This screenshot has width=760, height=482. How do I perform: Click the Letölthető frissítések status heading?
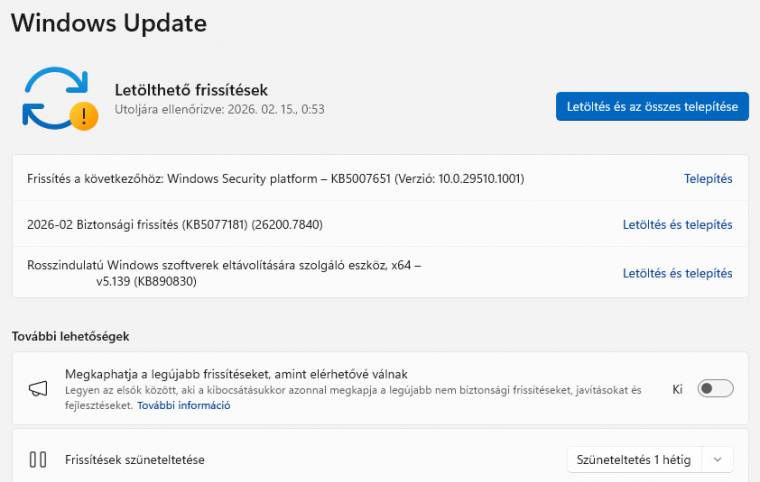191,90
